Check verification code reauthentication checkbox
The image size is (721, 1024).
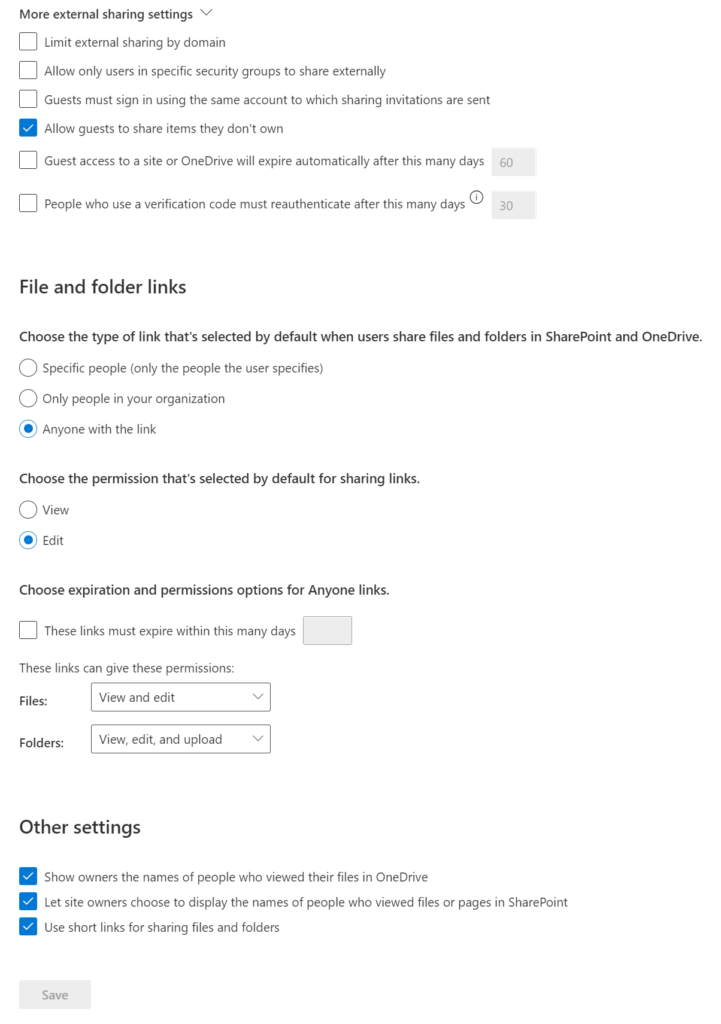[28, 204]
